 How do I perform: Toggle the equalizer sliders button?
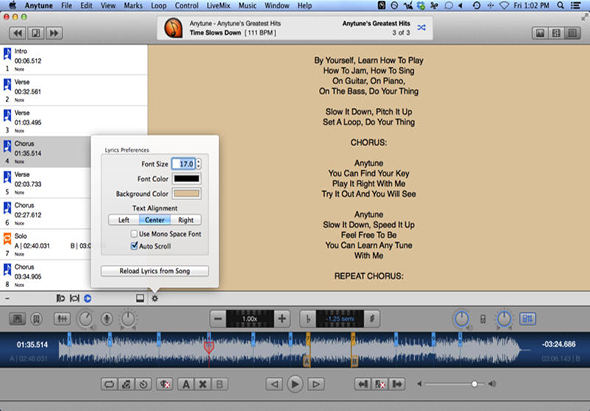pyautogui.click(x=62, y=319)
